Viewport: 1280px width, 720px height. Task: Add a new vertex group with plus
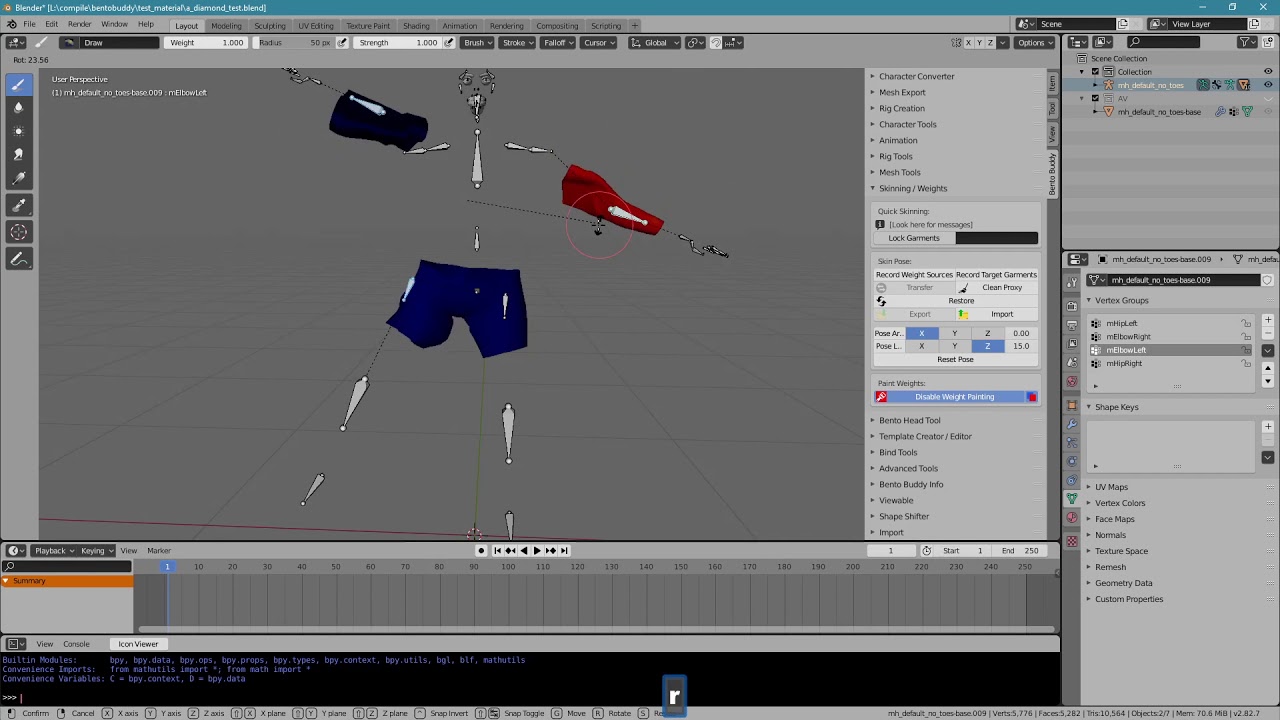point(1268,320)
